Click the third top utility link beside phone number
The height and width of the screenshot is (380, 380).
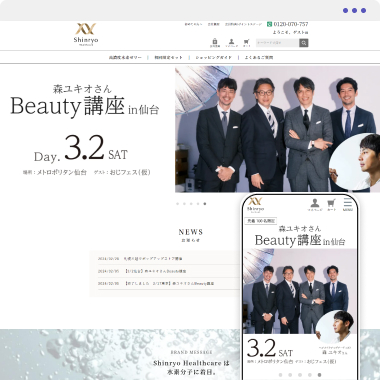[243, 24]
